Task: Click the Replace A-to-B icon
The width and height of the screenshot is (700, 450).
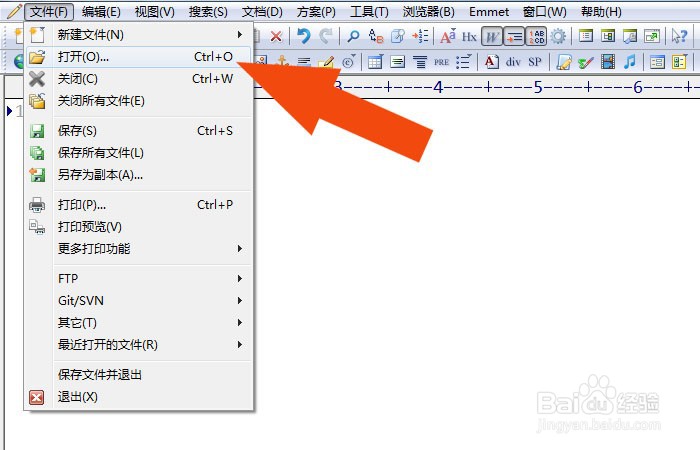Action: coord(376,36)
